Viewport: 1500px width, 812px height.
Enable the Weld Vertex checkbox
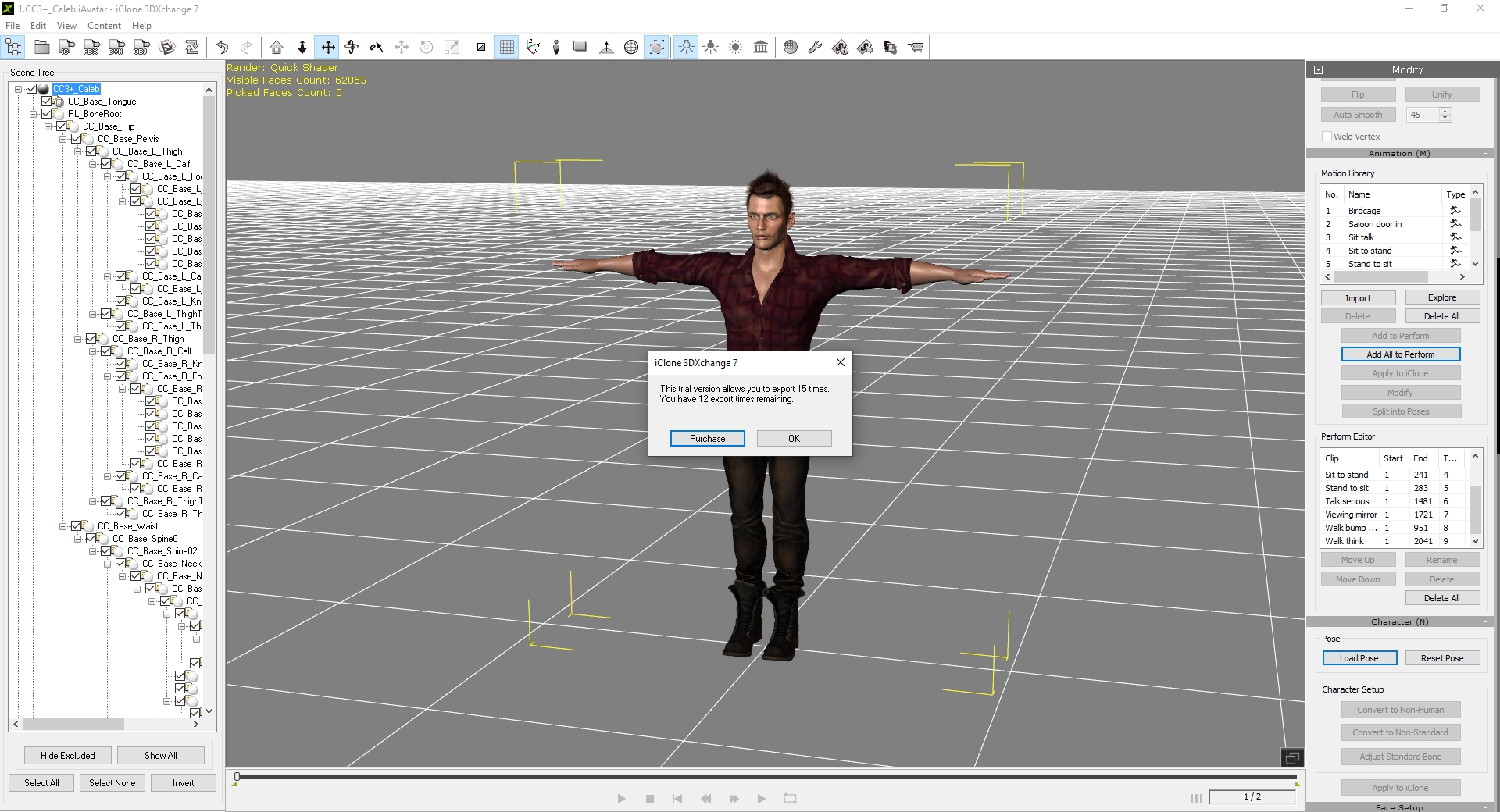tap(1327, 137)
